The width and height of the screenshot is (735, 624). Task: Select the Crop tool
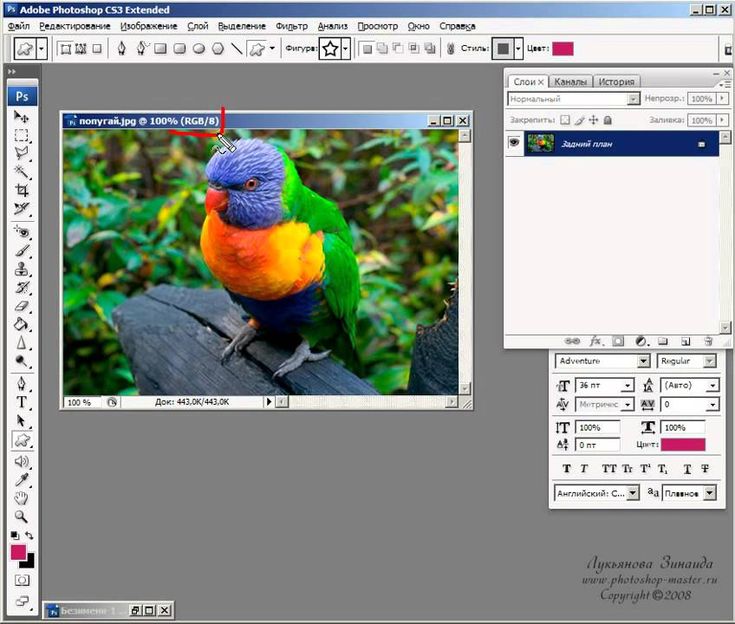coord(21,190)
